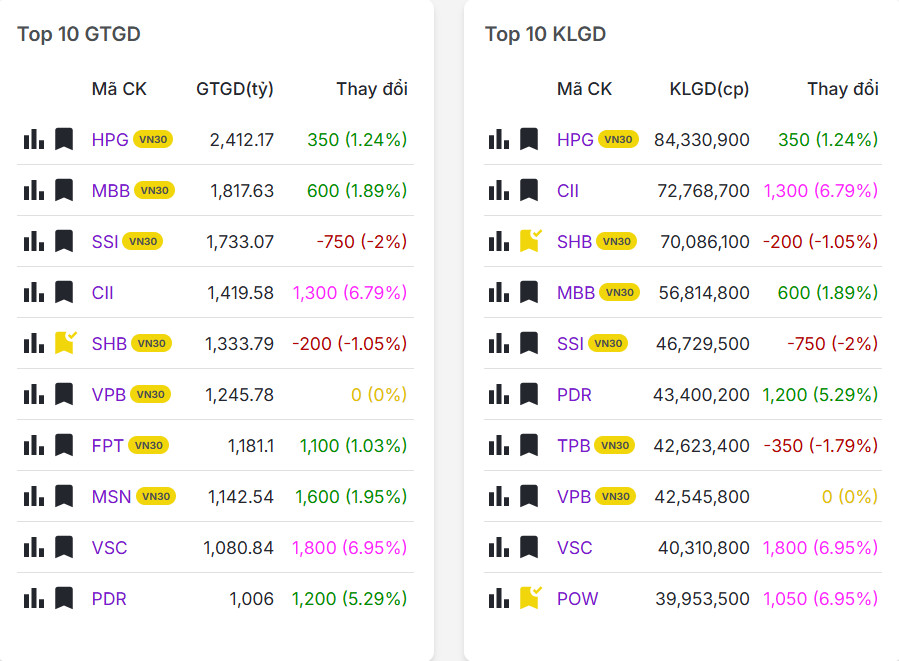The image size is (899, 661).
Task: Bookmark MBB in the Top 10 GTGD list
Action: point(64,190)
